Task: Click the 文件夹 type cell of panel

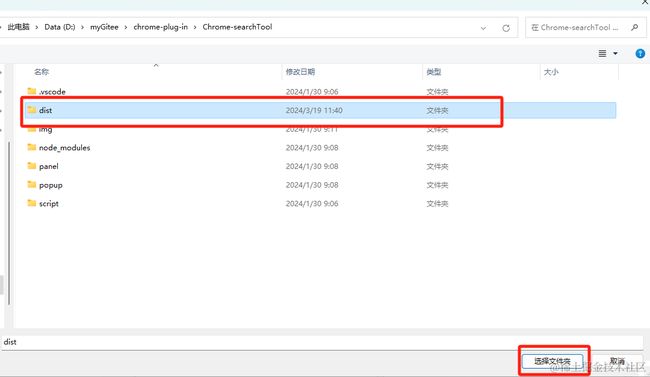Action: coord(437,166)
